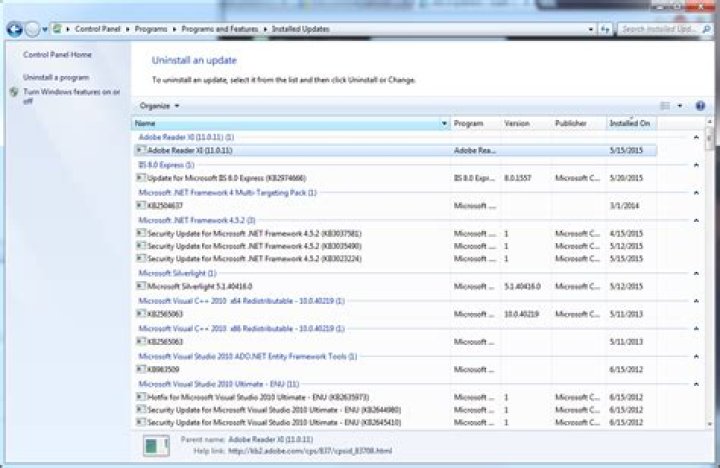Click the search magnifier icon
The width and height of the screenshot is (720, 468).
706,29
